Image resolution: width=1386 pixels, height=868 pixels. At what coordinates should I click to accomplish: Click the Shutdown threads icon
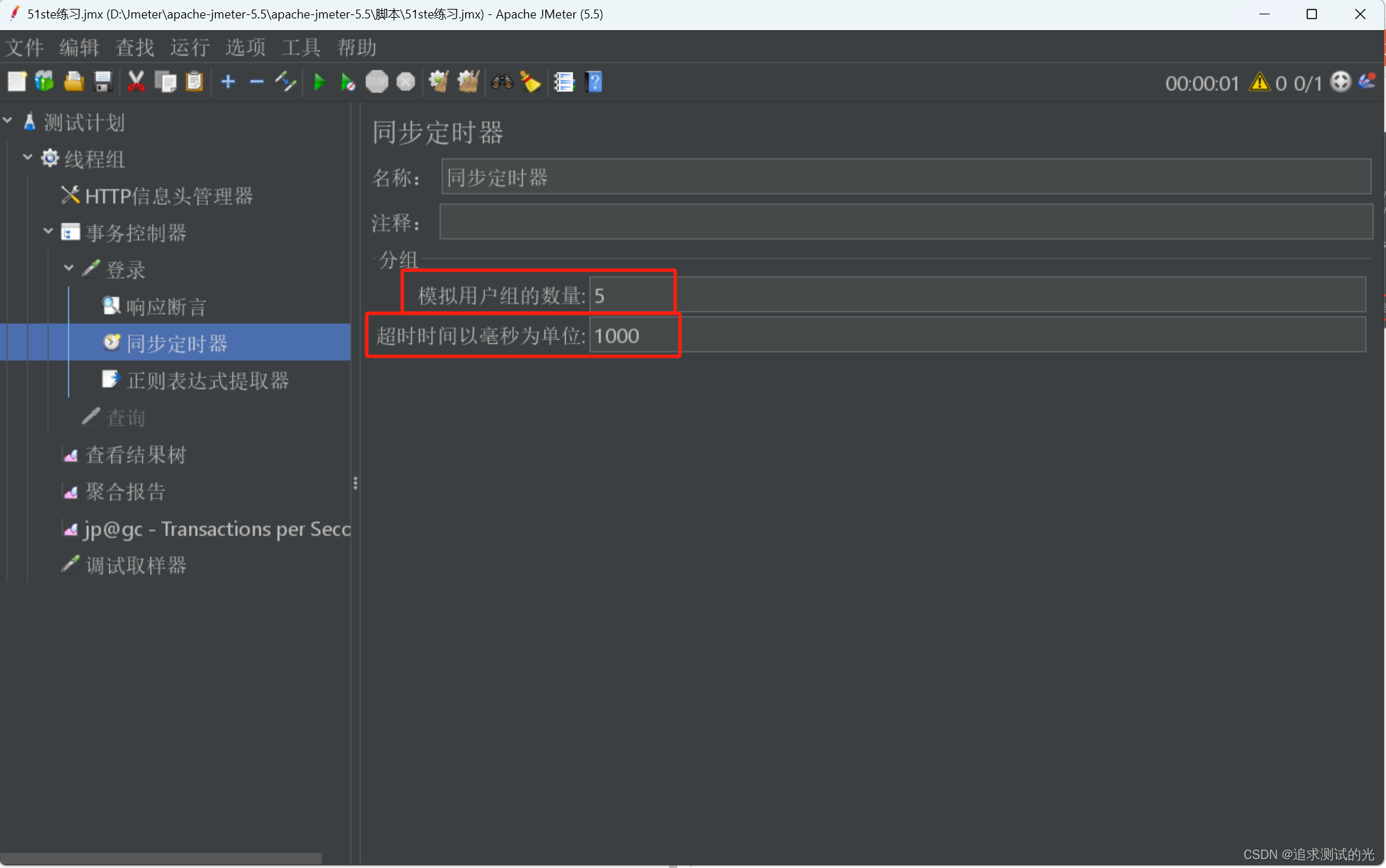point(406,82)
